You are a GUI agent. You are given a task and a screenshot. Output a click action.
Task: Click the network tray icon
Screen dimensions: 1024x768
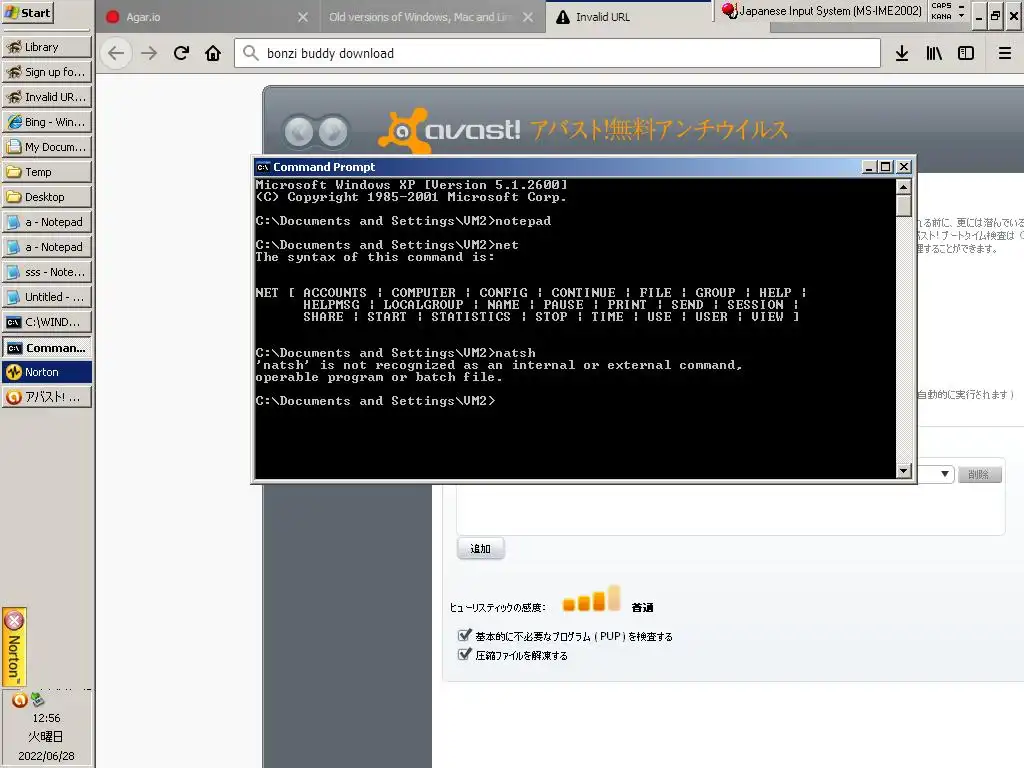click(37, 700)
